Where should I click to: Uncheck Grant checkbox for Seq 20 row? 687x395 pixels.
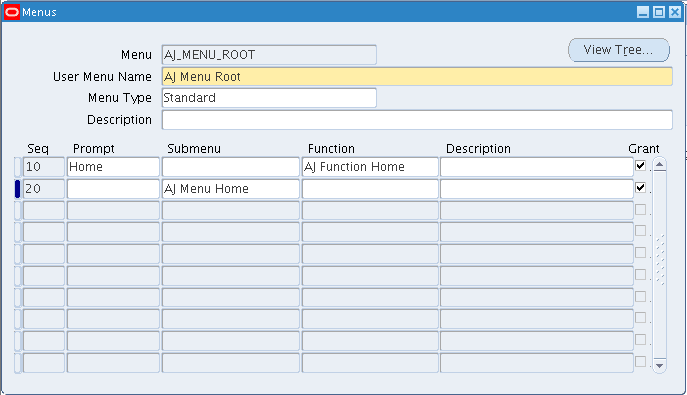pyautogui.click(x=641, y=187)
